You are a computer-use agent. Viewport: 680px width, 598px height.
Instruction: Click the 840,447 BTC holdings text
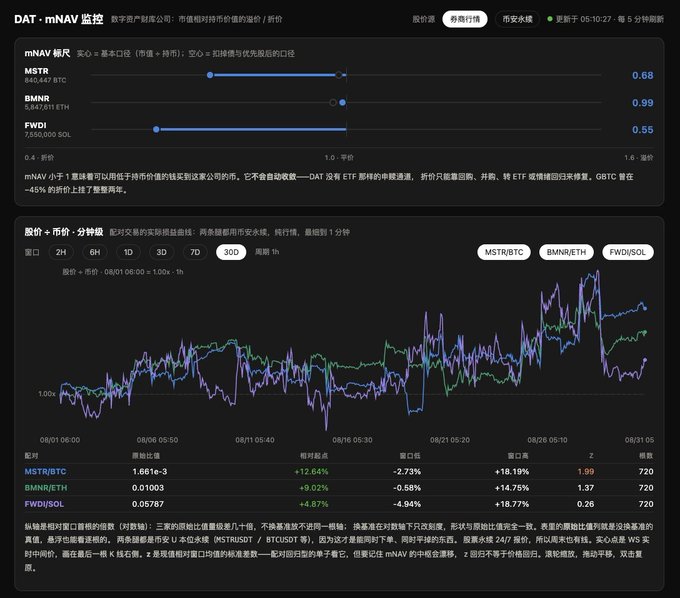[46, 80]
